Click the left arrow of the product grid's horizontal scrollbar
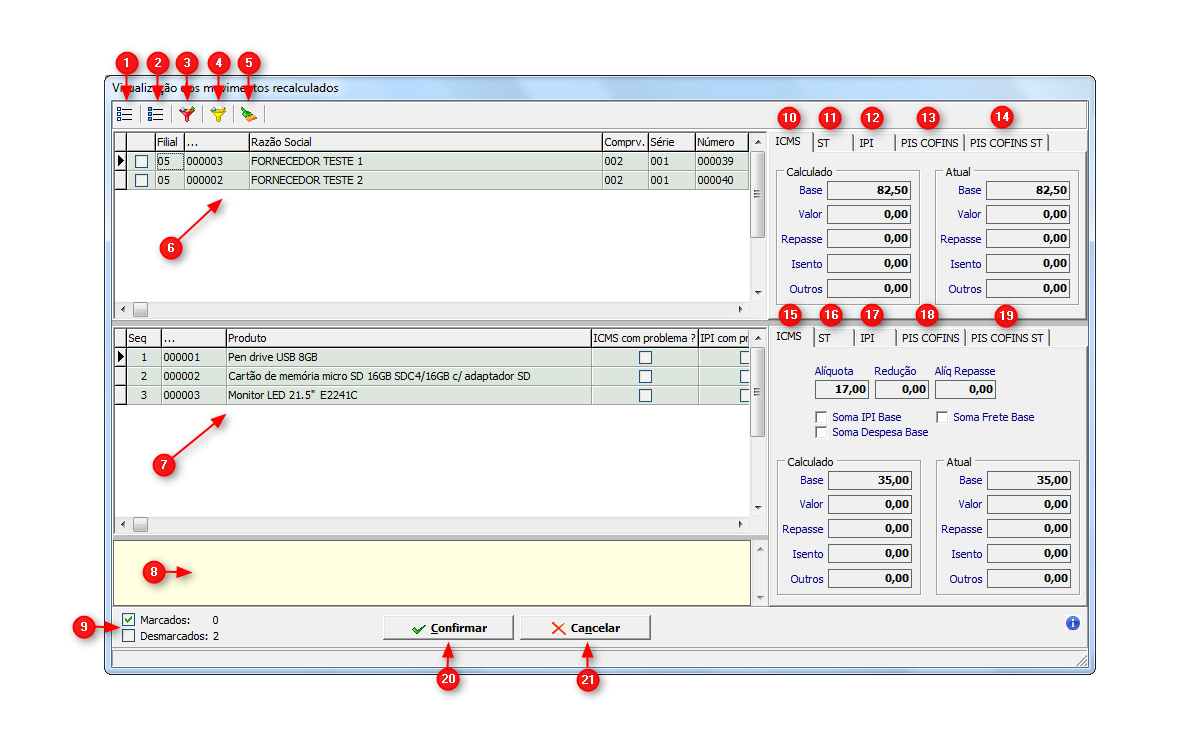This screenshot has width=1200, height=750. (x=123, y=525)
